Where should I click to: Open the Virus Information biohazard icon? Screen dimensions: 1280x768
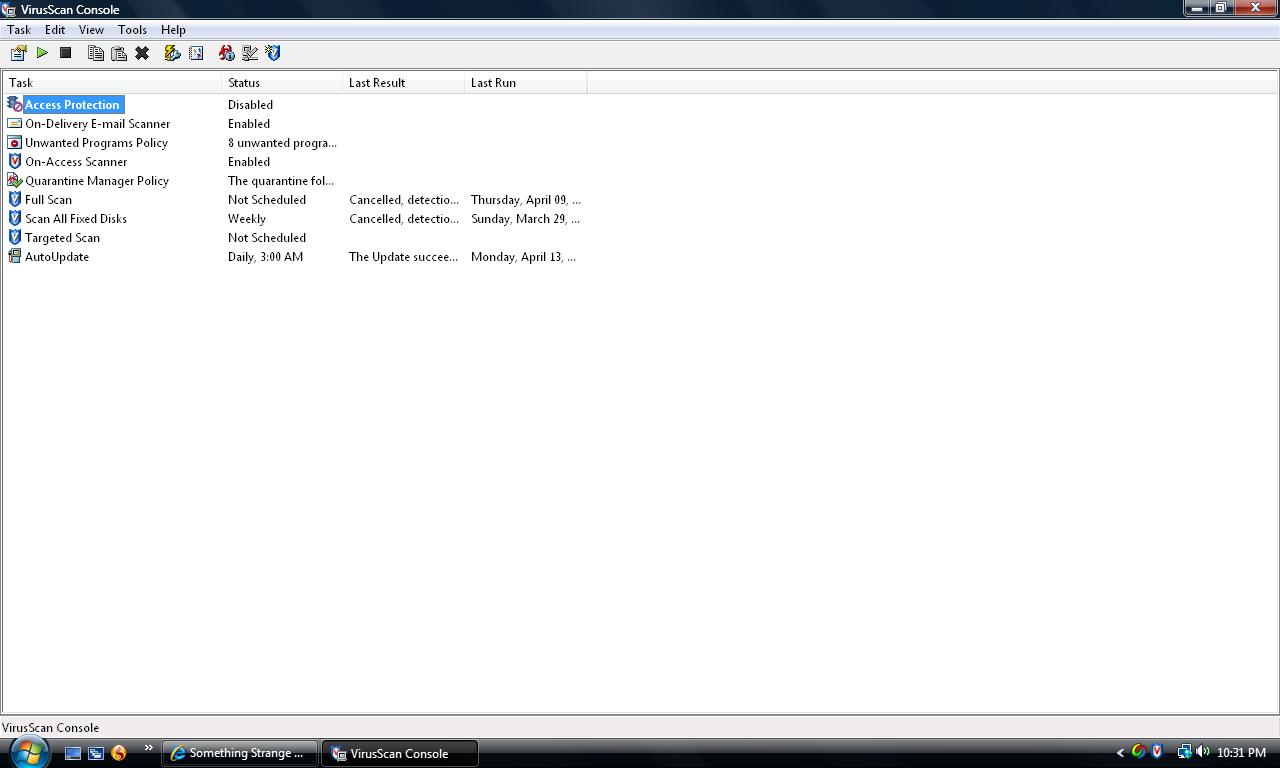227,53
